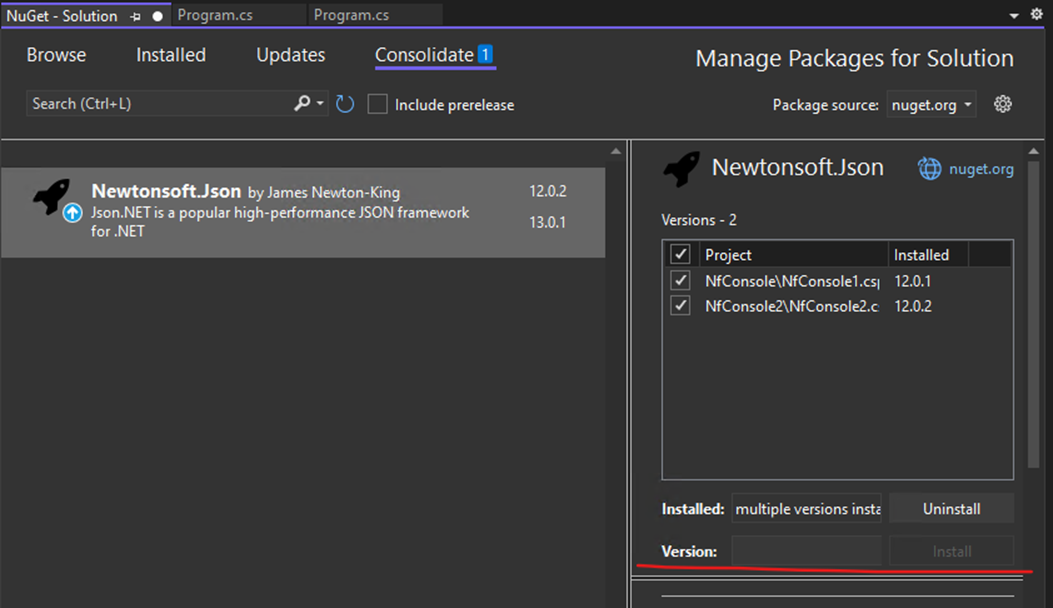
Task: Click the refresh icon beside the search box
Action: point(345,103)
